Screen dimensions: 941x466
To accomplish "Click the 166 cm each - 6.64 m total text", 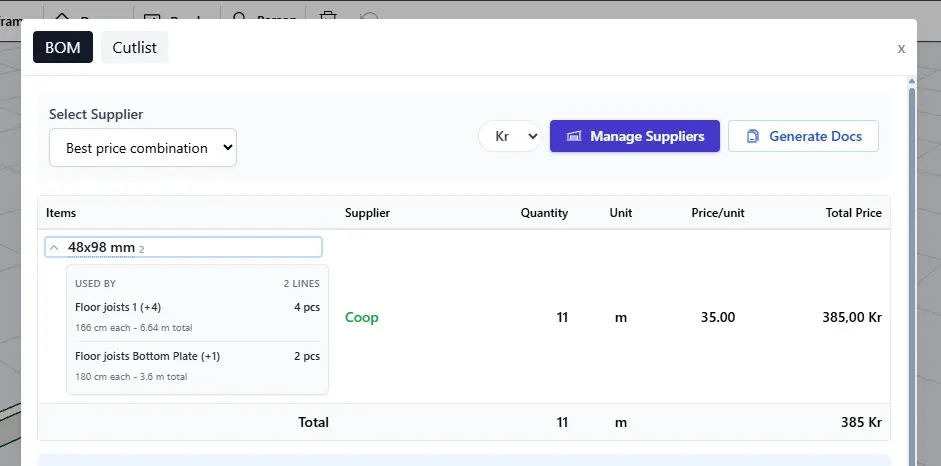I will pyautogui.click(x=133, y=328).
